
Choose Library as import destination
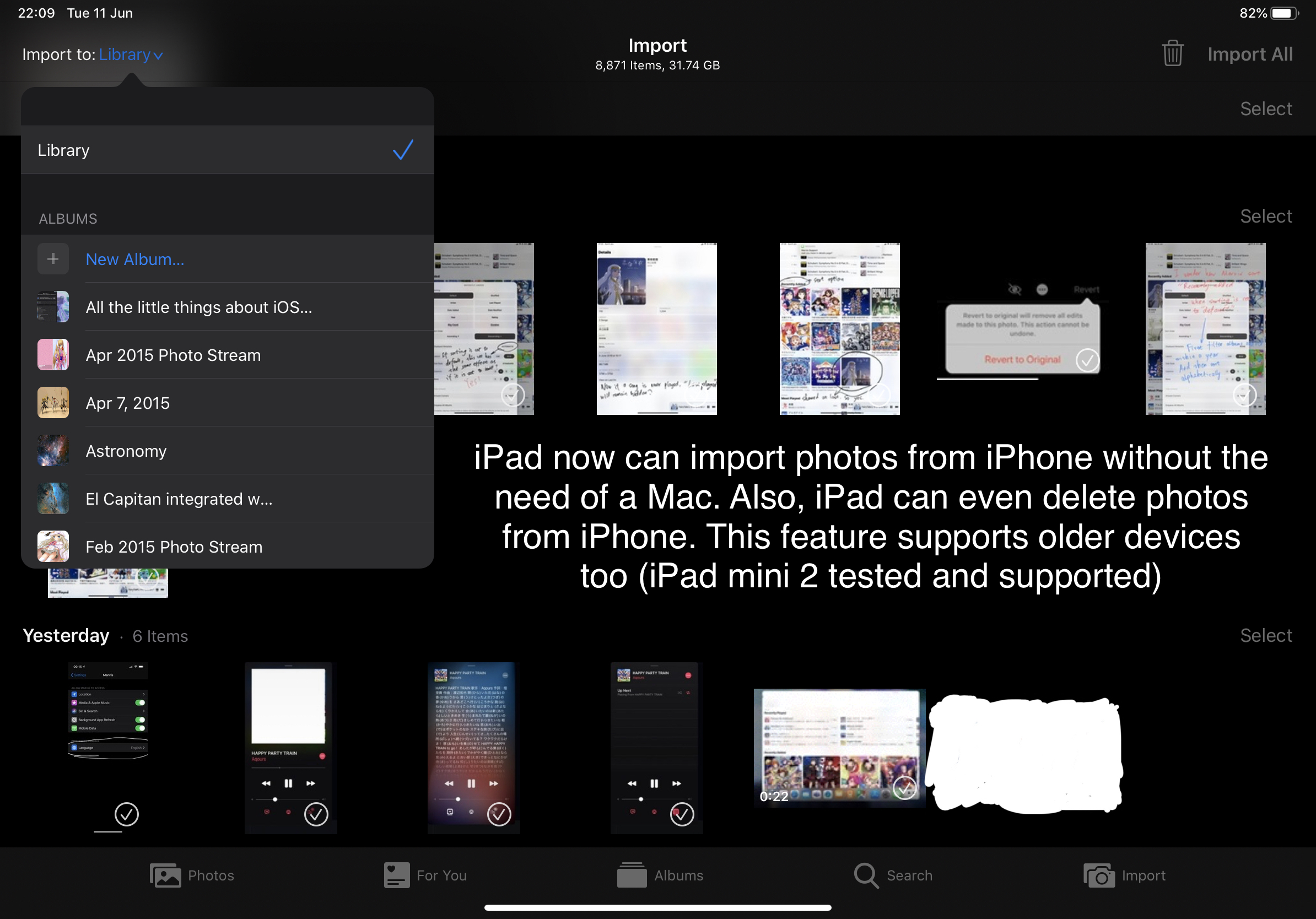point(227,149)
